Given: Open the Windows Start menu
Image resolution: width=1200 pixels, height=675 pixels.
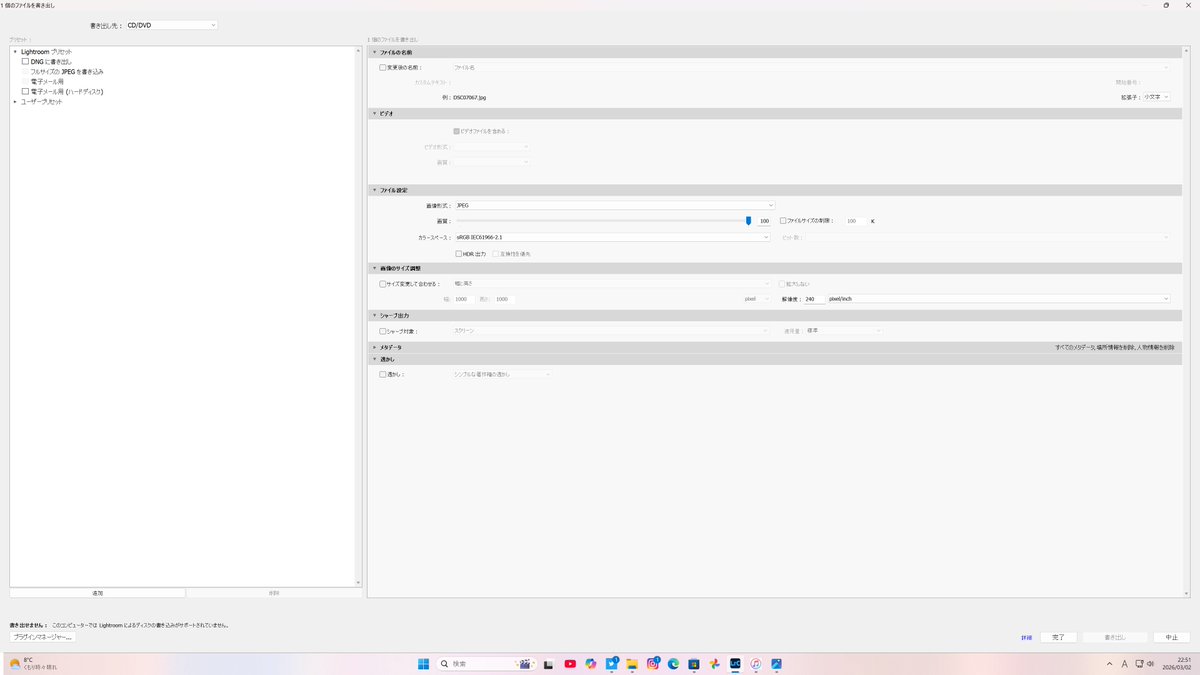Looking at the screenshot, I should (x=423, y=663).
